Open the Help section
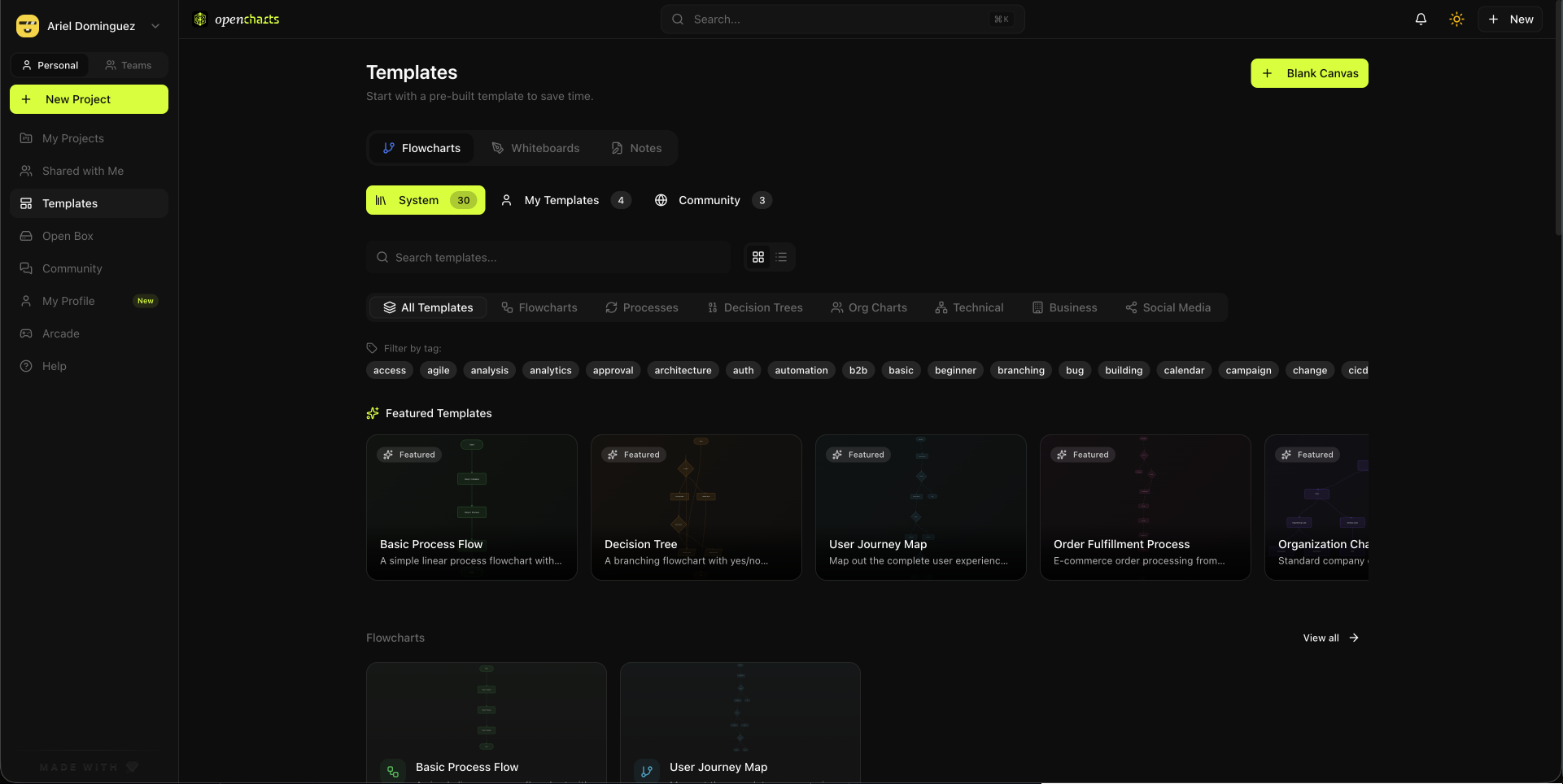This screenshot has height=784, width=1563. (x=54, y=366)
